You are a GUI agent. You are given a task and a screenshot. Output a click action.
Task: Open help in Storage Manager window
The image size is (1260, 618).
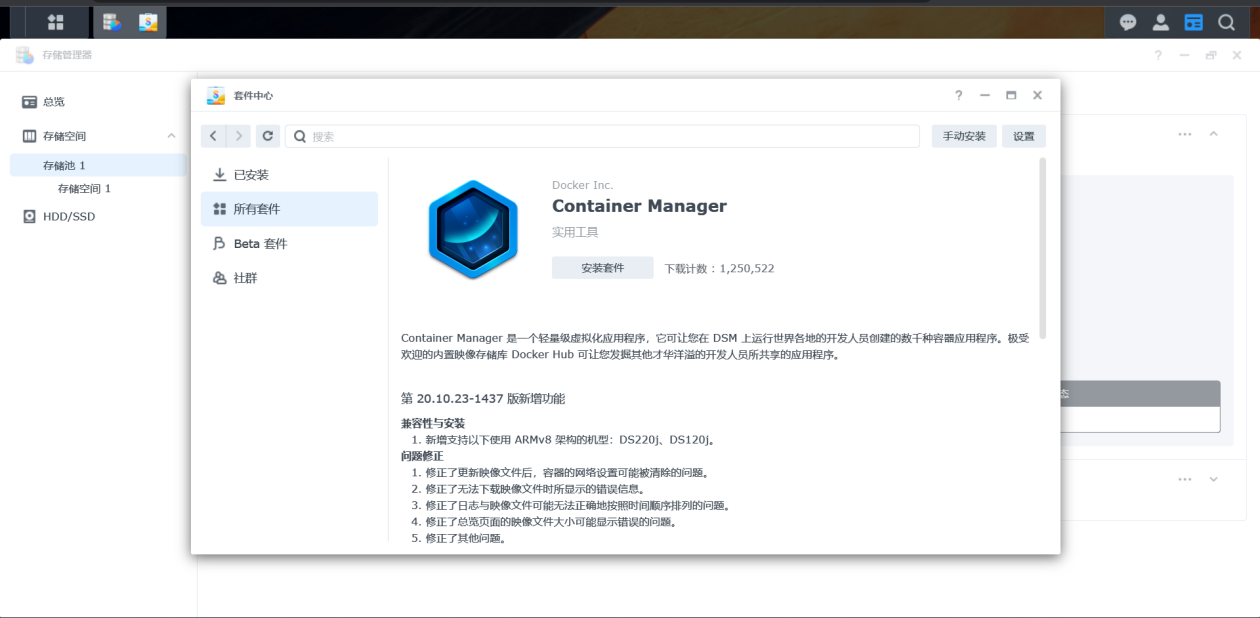[1158, 55]
